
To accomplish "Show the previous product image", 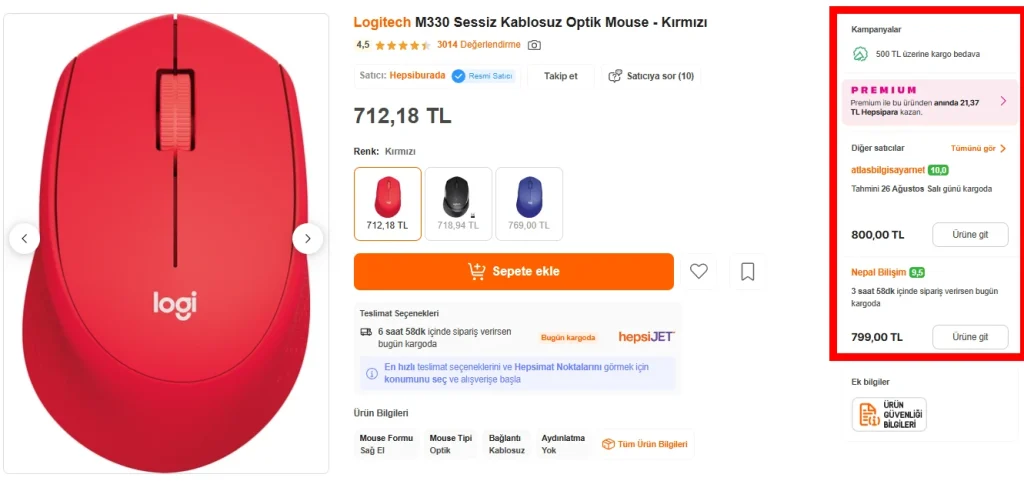I will tap(24, 238).
